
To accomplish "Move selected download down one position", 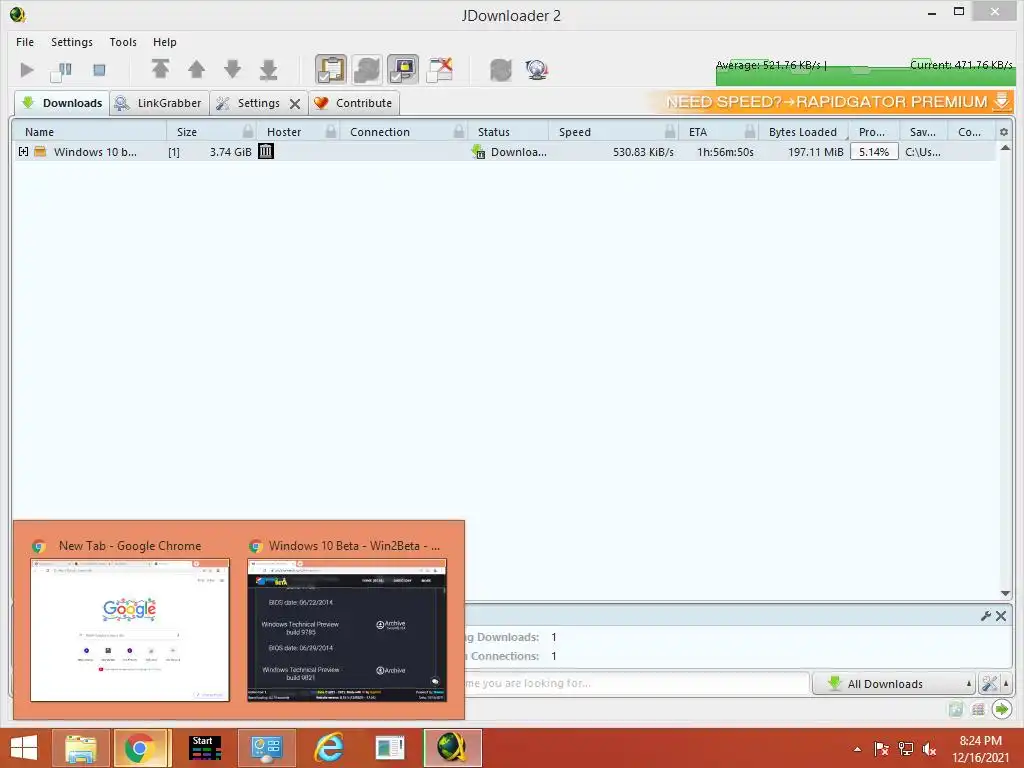I will [x=232, y=69].
